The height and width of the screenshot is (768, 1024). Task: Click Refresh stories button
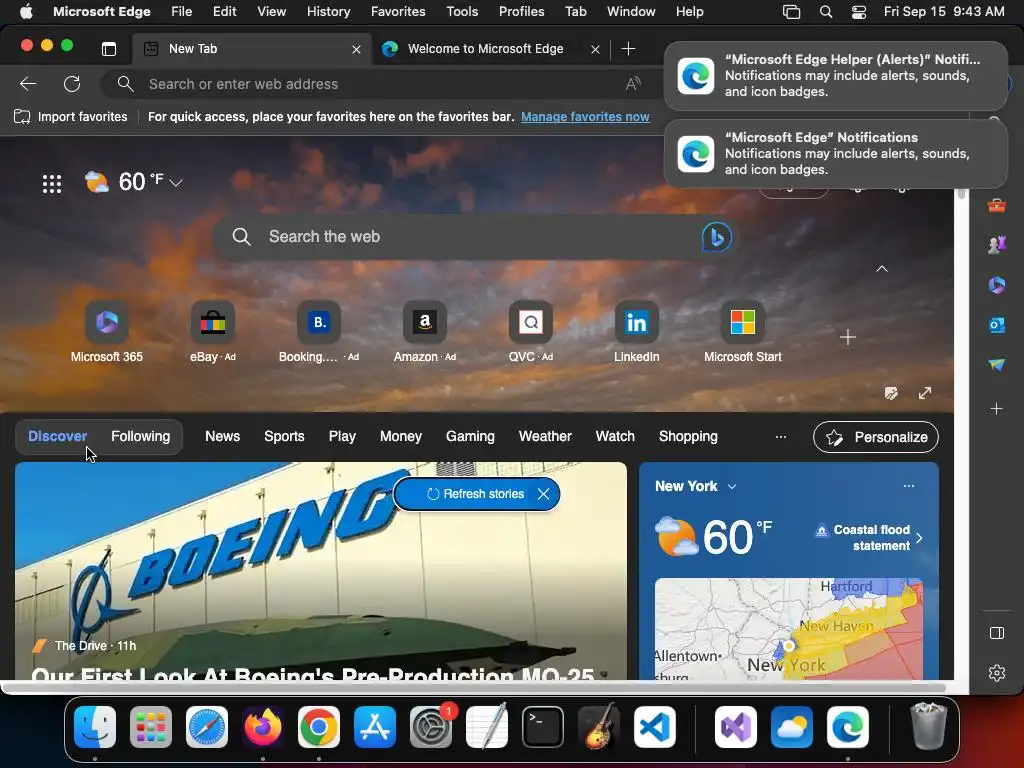[x=476, y=494]
